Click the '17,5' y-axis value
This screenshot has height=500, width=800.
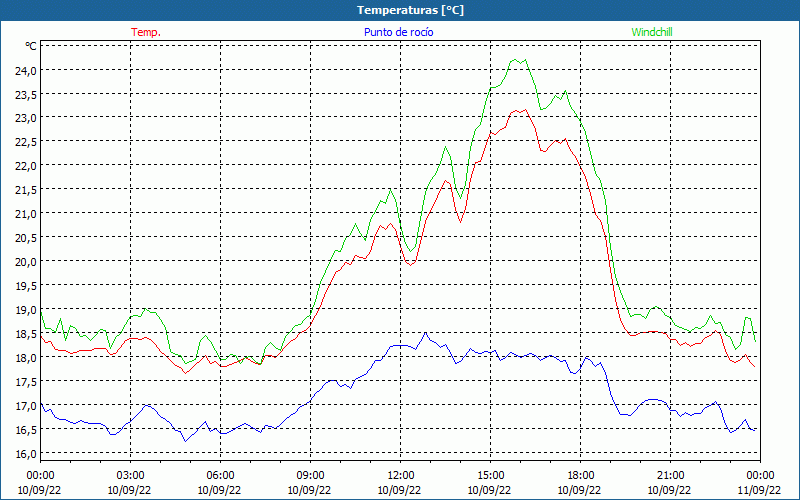tap(26, 382)
